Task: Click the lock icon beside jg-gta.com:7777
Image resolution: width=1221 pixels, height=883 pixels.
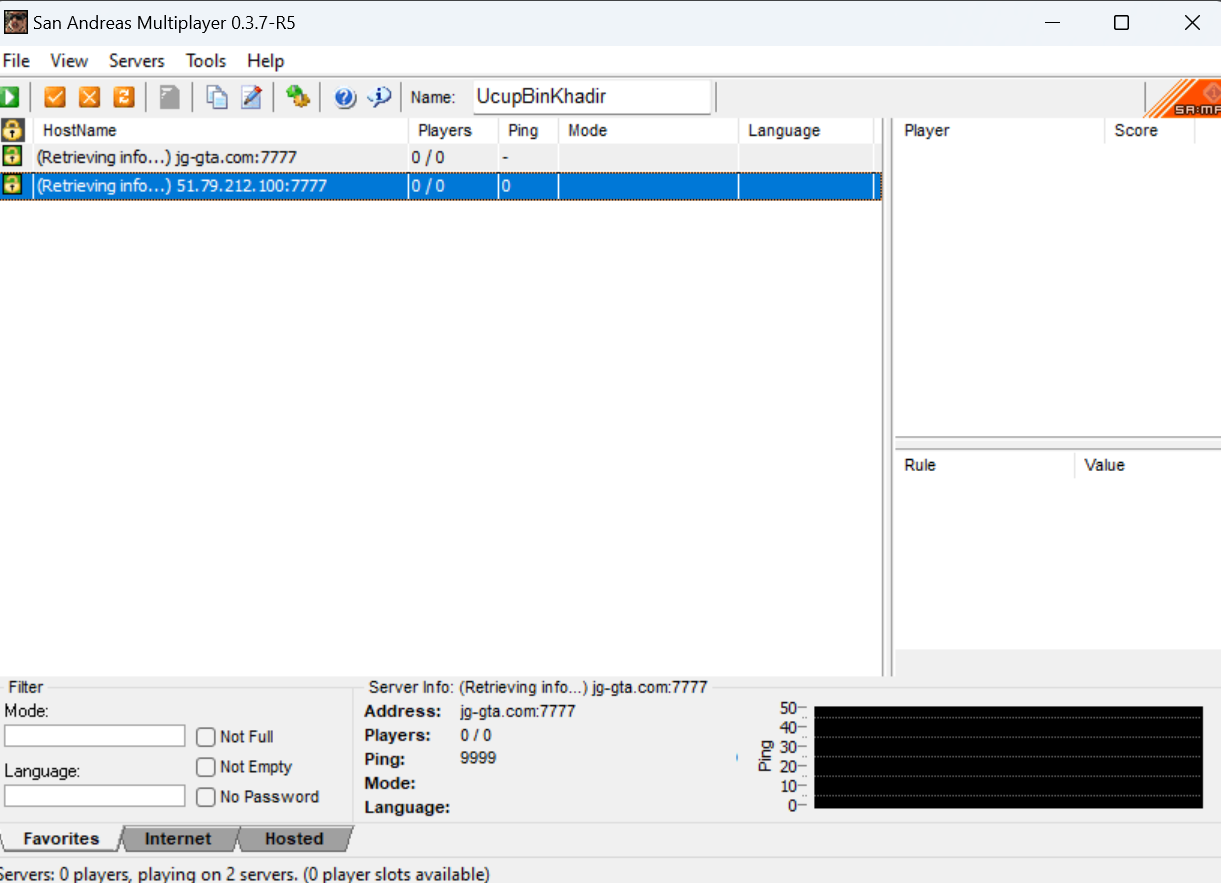Action: click(12, 156)
